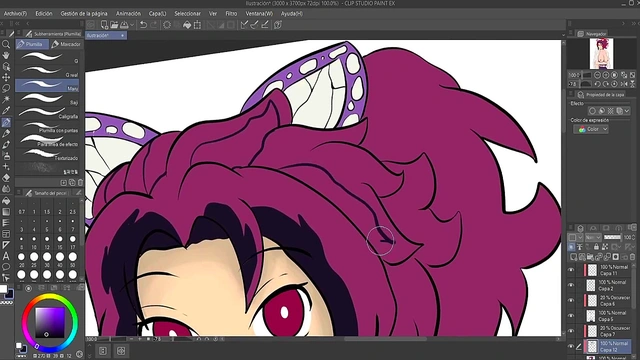
Task: Click the Undo arrow in the command bar
Action: pyautogui.click(x=143, y=25)
